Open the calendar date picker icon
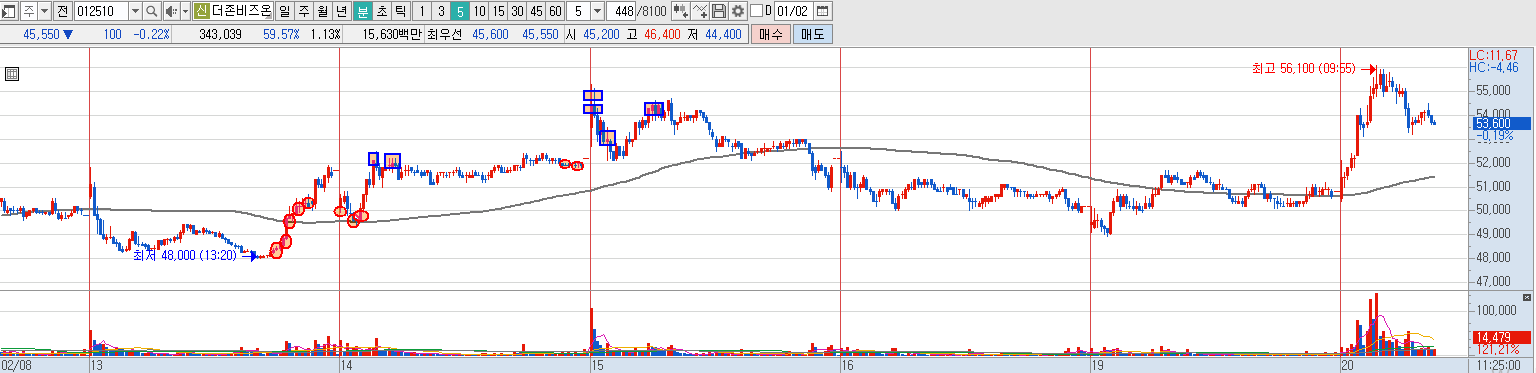 coord(822,11)
